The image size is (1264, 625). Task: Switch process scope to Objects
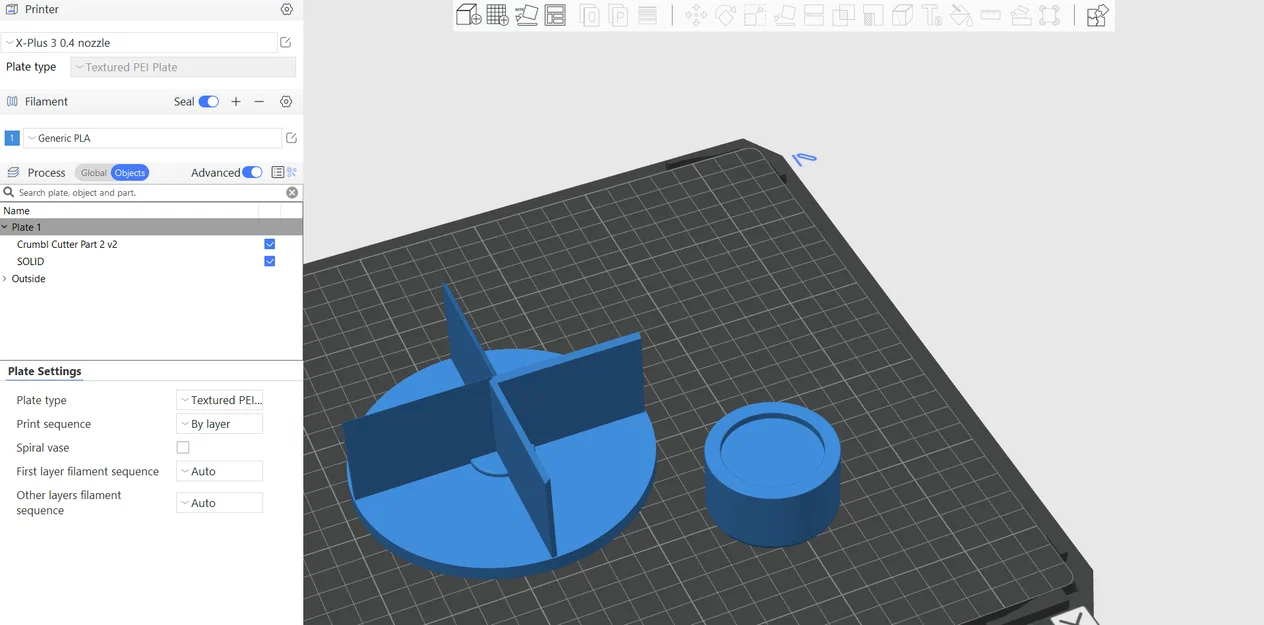pos(130,173)
